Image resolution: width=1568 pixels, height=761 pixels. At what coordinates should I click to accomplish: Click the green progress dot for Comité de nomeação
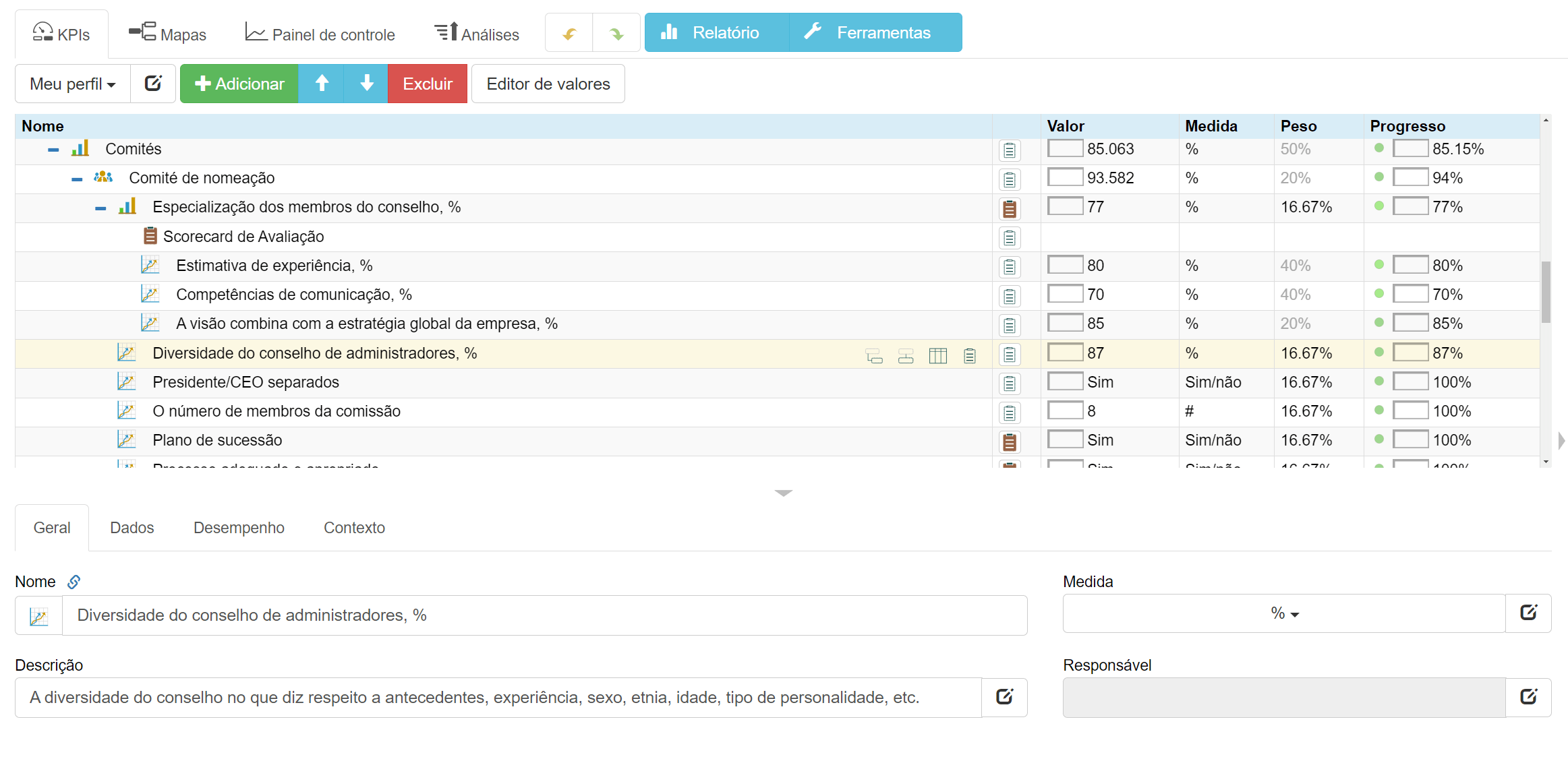(1378, 177)
